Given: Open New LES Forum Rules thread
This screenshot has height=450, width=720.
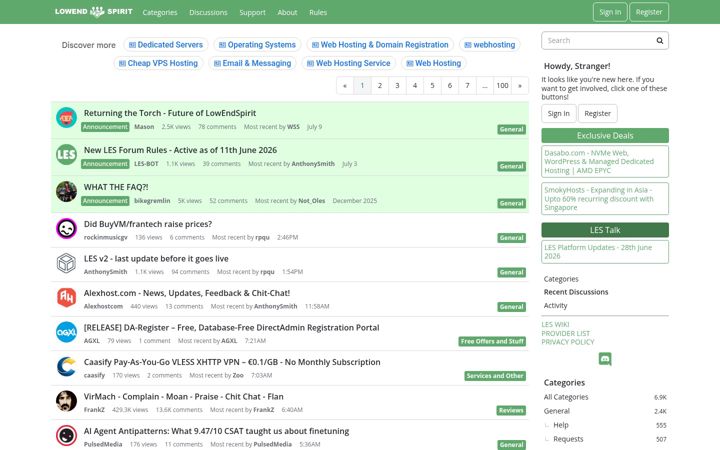Looking at the screenshot, I should pyautogui.click(x=180, y=150).
